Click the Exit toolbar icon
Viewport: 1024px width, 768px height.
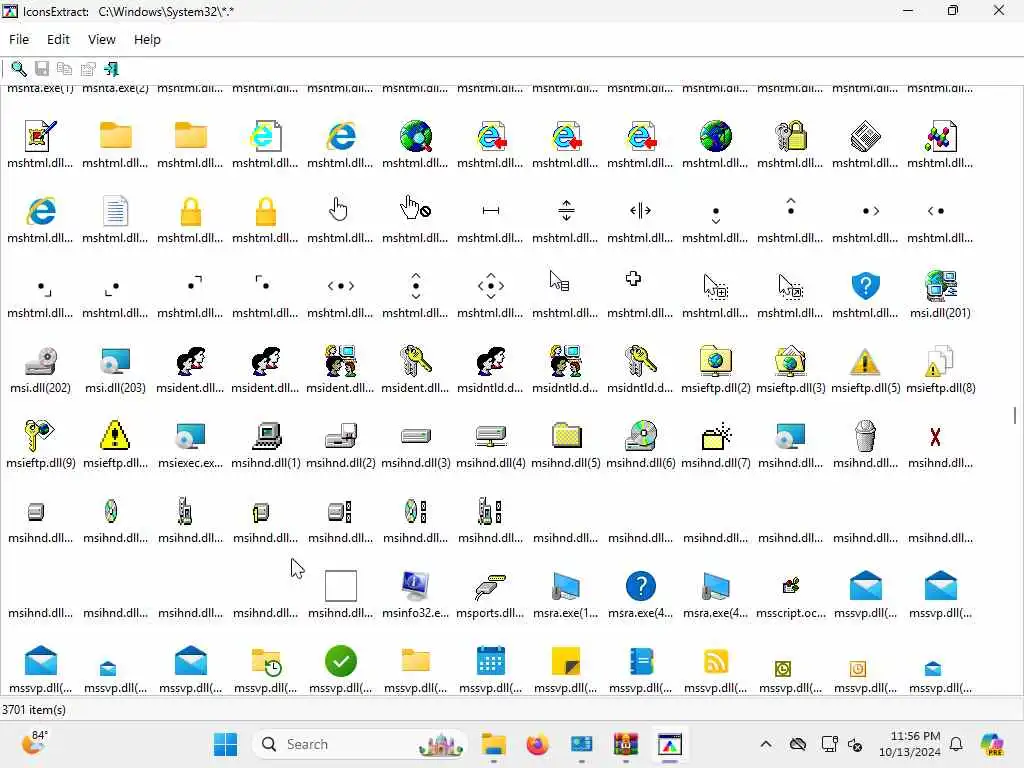tap(111, 69)
